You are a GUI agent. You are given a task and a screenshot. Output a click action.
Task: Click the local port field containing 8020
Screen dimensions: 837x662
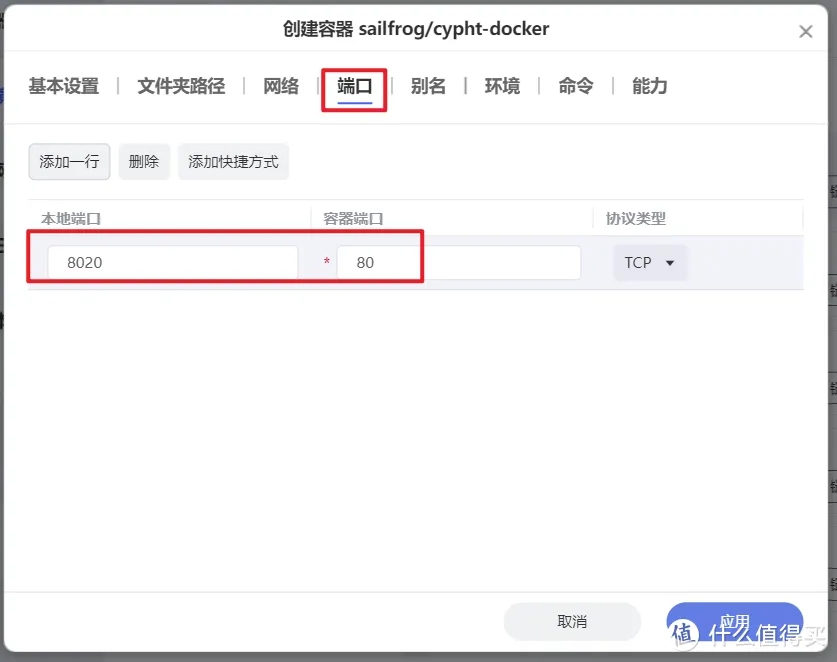click(x=172, y=263)
